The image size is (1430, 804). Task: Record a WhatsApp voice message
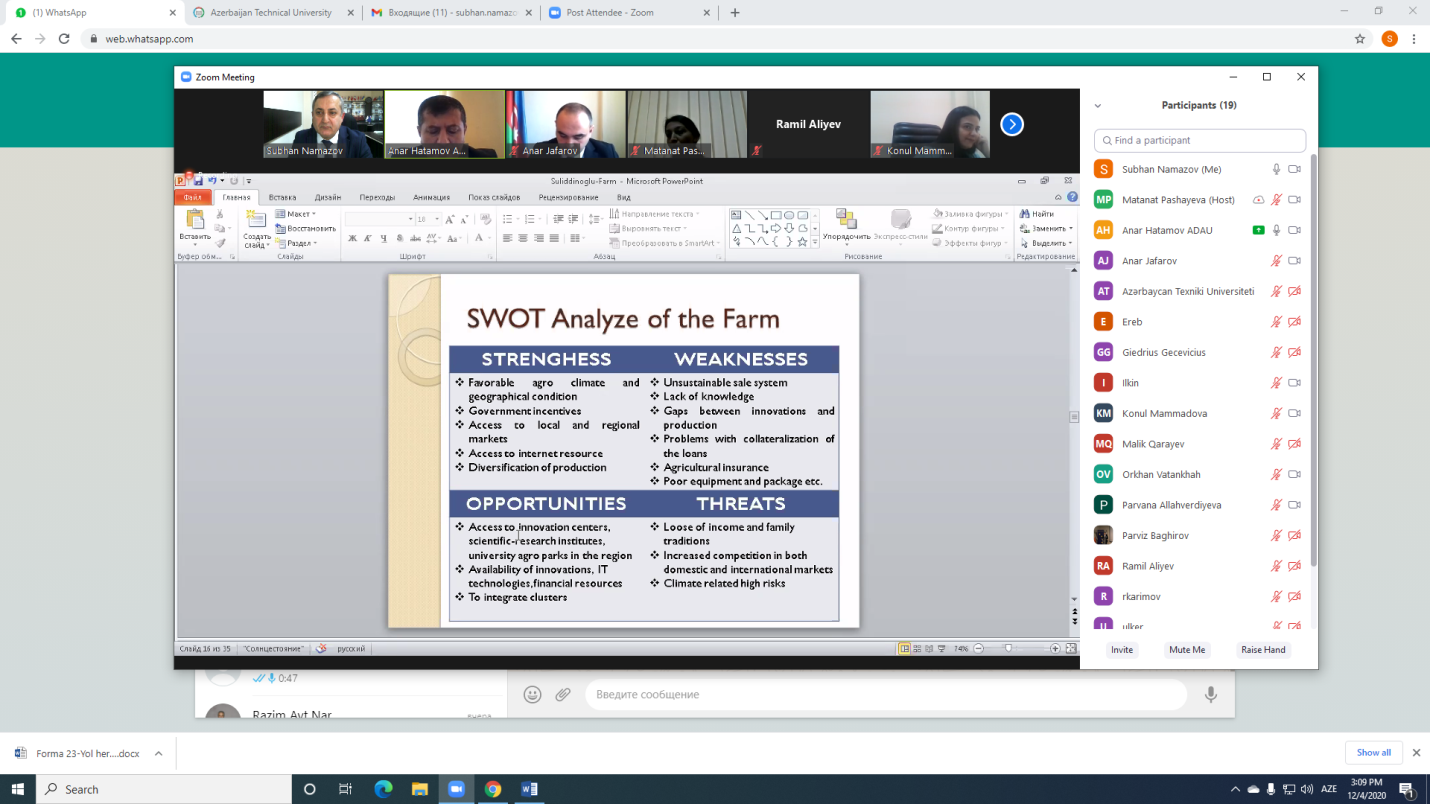(x=1211, y=694)
